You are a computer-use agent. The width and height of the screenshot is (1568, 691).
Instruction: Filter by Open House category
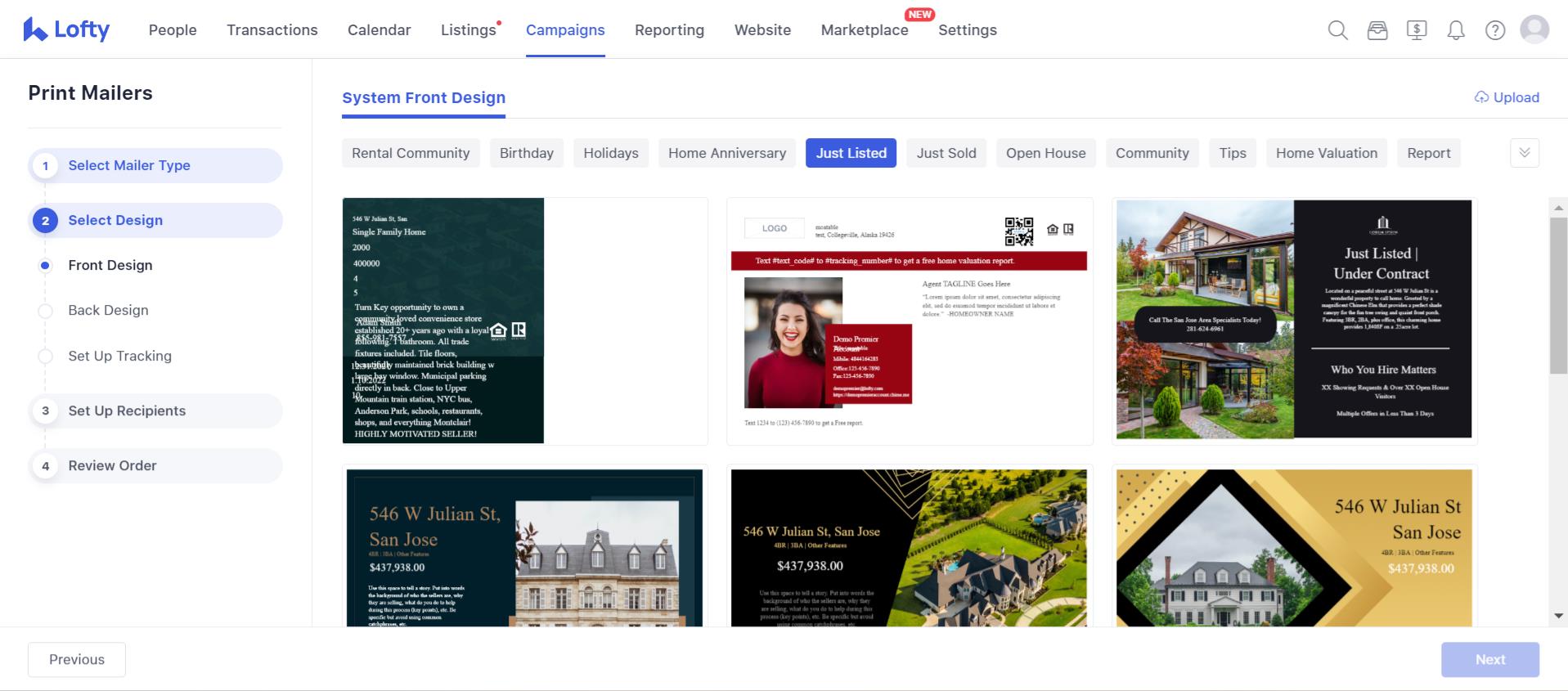(1046, 153)
